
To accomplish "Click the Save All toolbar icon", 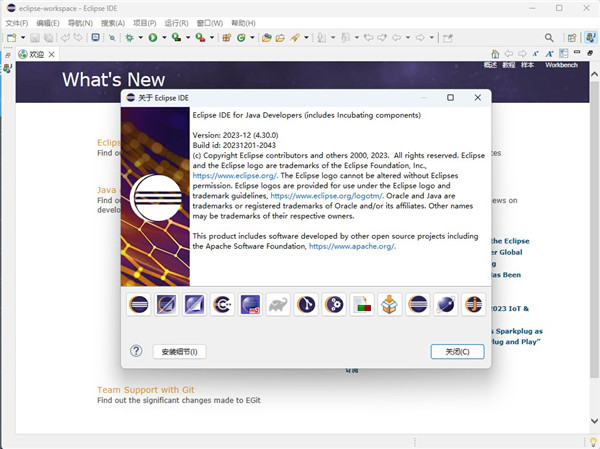I will pos(48,38).
